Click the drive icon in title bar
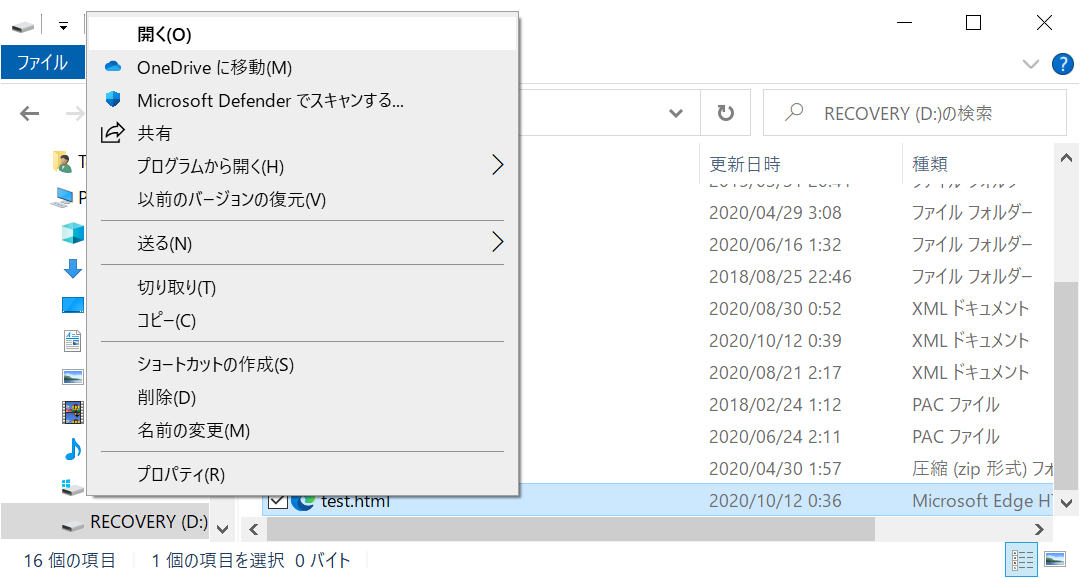 (23, 26)
